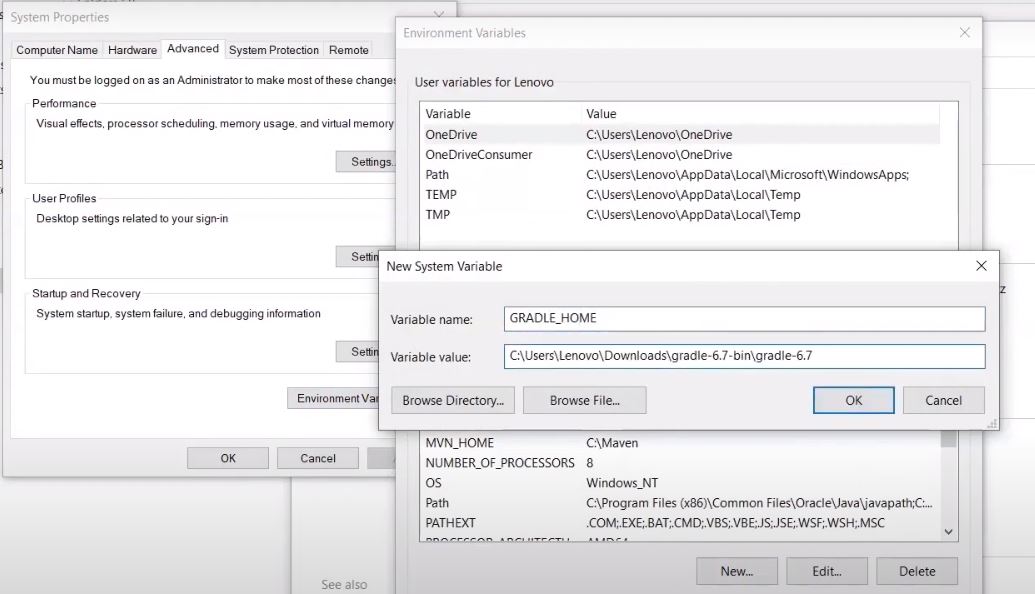Click the scrollbar down arrow in system variables
Screen dimensions: 1035x594
pyautogui.click(x=948, y=533)
